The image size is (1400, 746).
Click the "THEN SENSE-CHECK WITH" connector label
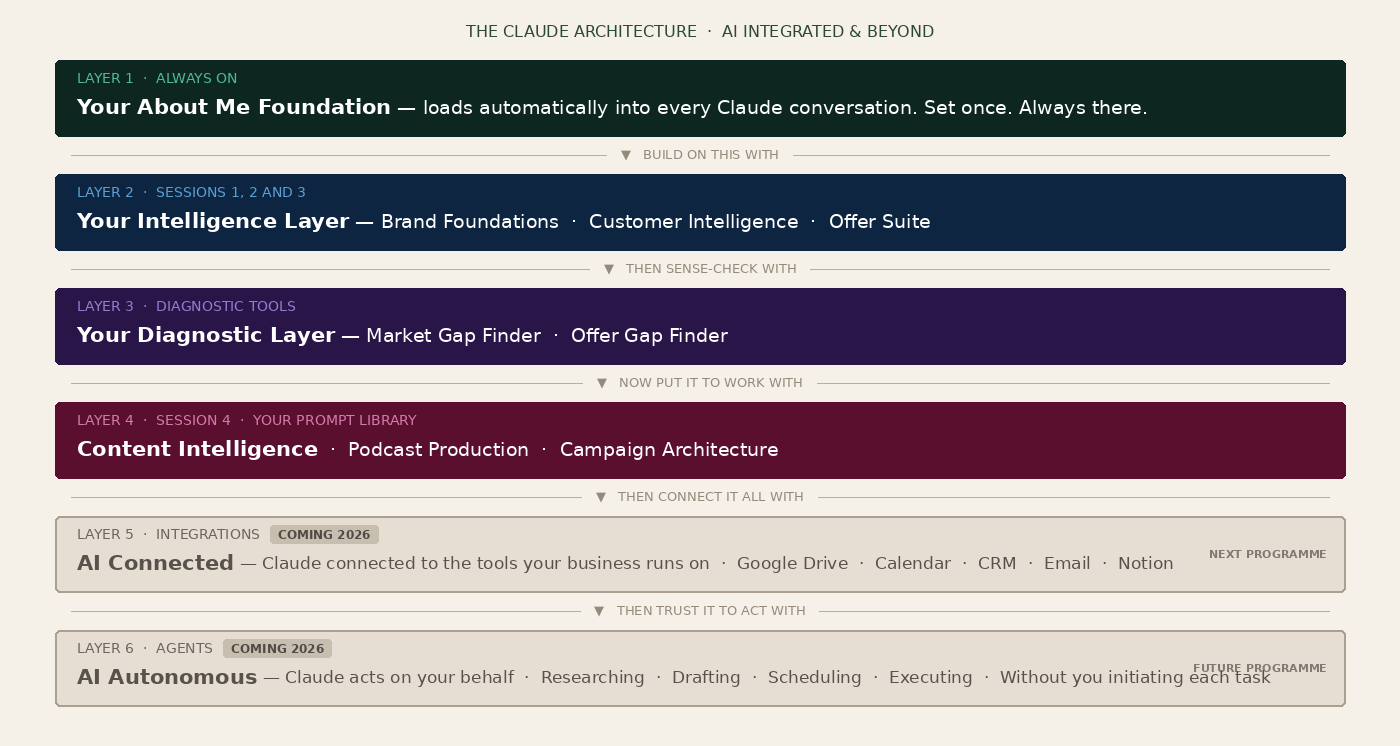pyautogui.click(x=711, y=269)
